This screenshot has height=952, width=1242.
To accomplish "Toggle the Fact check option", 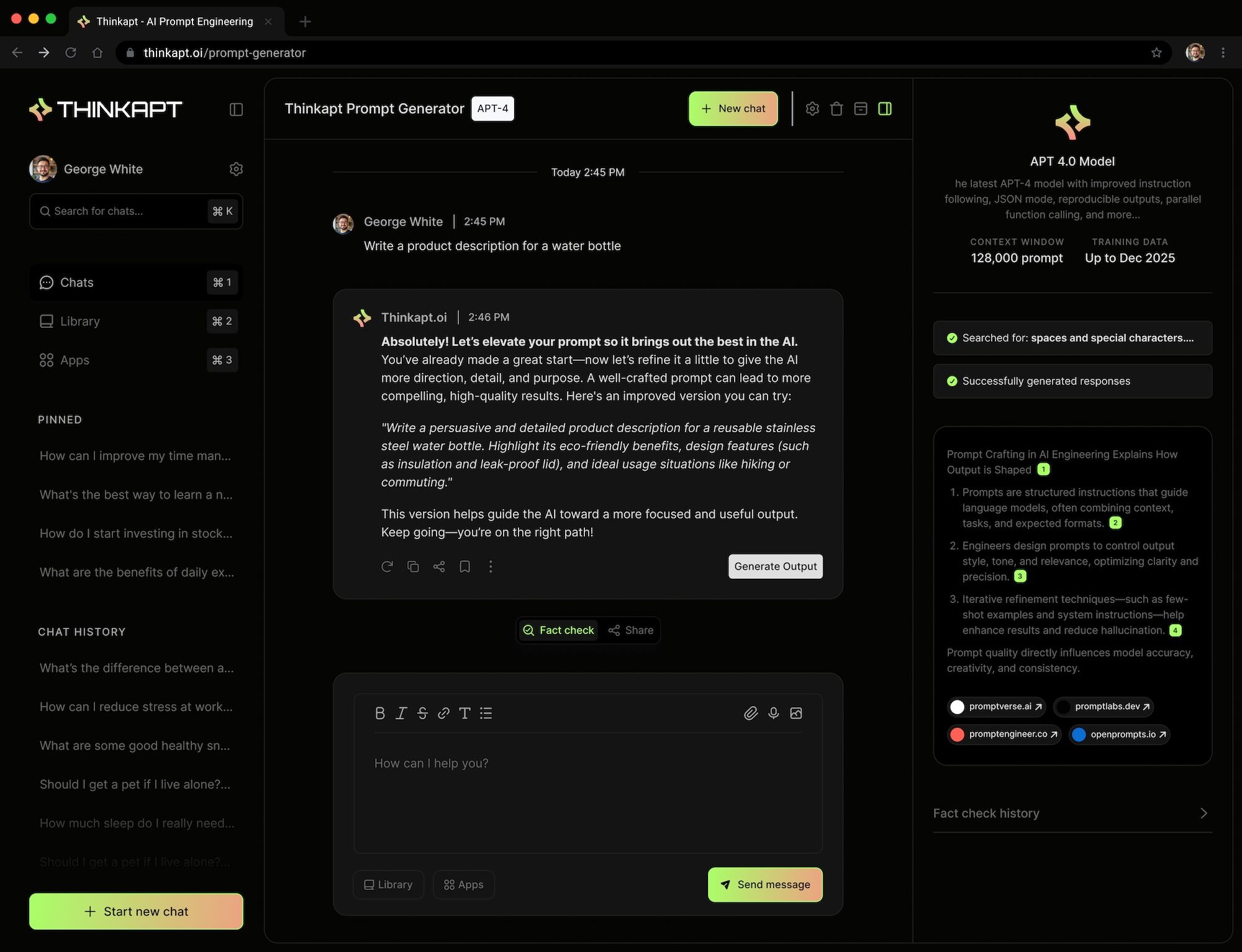I will click(558, 630).
